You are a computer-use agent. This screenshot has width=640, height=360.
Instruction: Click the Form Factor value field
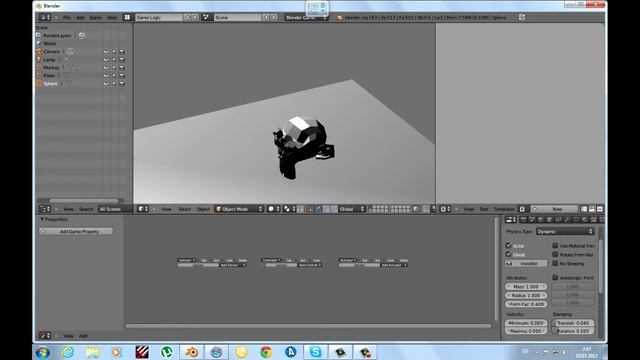(x=526, y=304)
